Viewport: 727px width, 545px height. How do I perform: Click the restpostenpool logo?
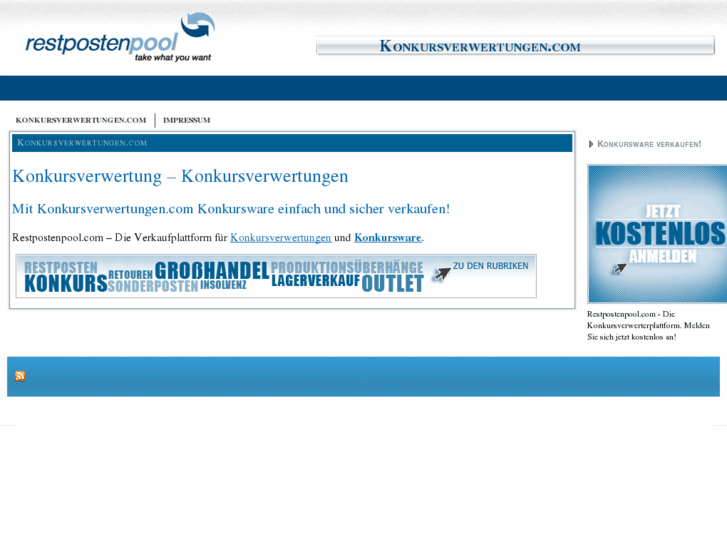(x=120, y=37)
